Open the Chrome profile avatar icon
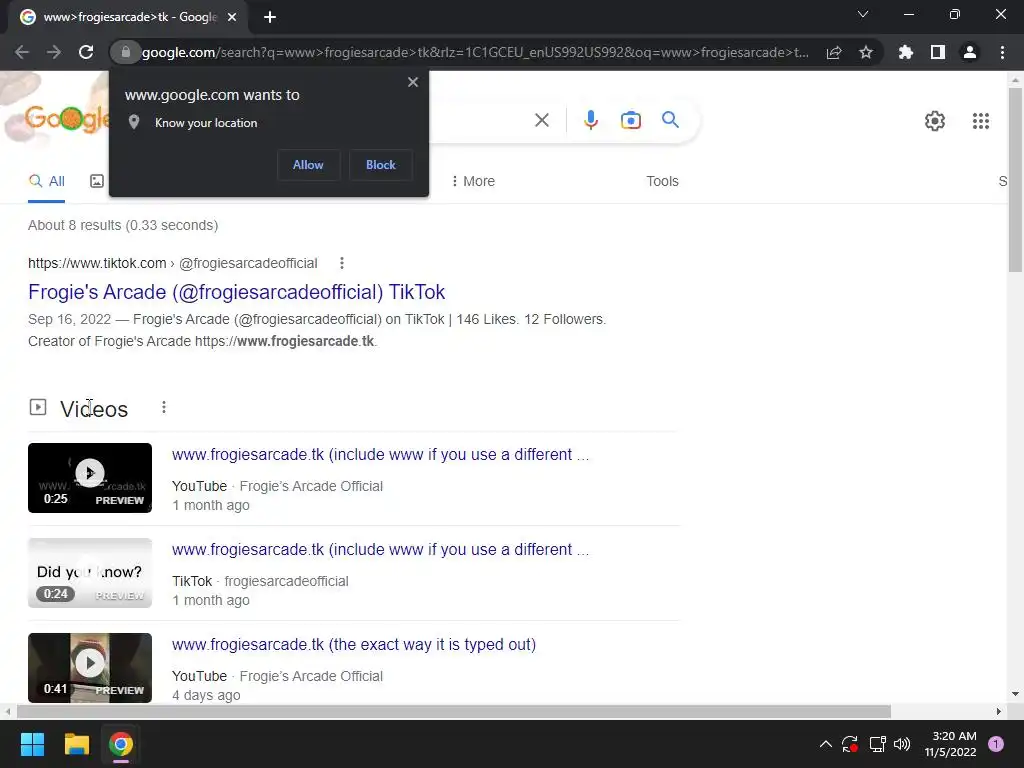 tap(970, 52)
